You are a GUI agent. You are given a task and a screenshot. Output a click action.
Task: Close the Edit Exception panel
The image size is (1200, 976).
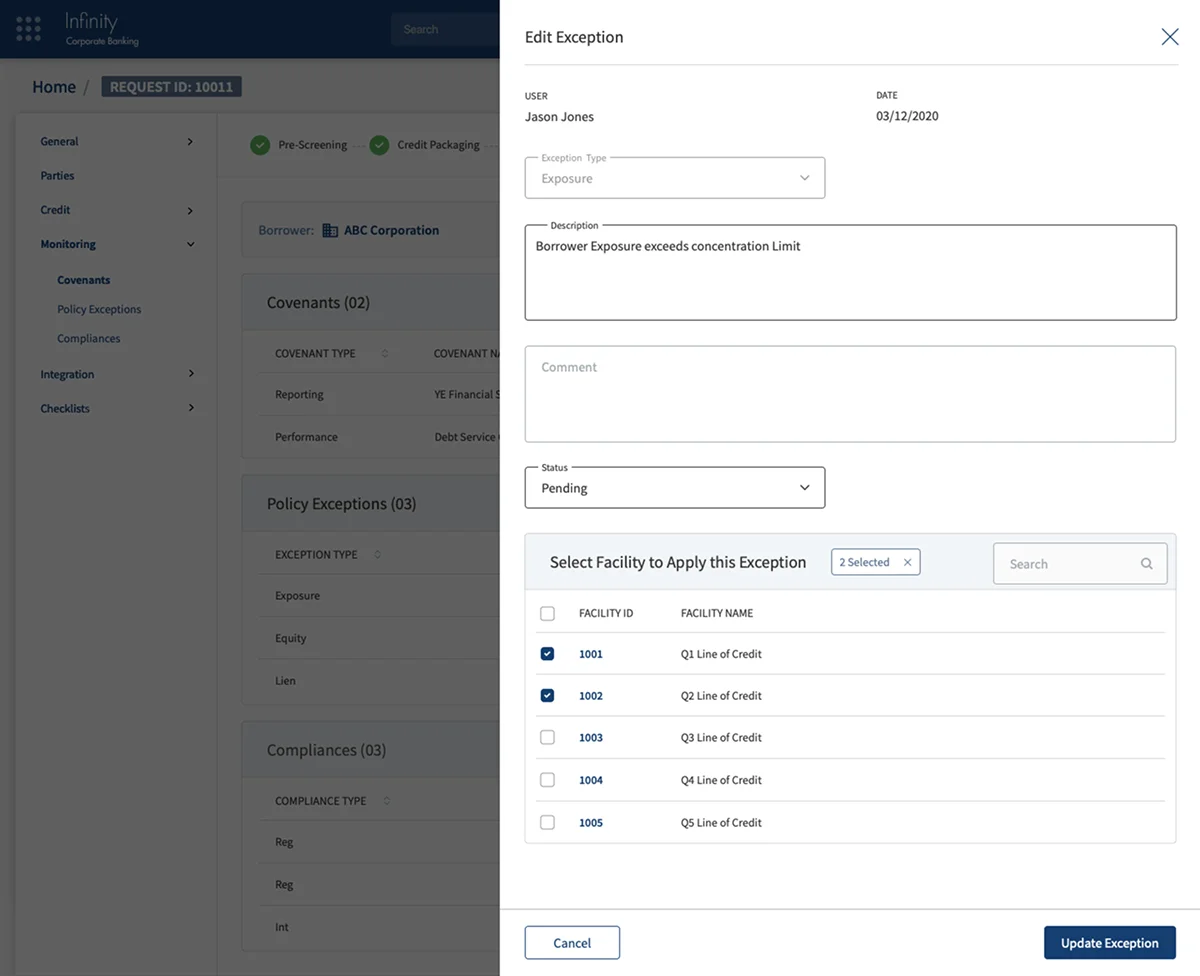pyautogui.click(x=1169, y=37)
